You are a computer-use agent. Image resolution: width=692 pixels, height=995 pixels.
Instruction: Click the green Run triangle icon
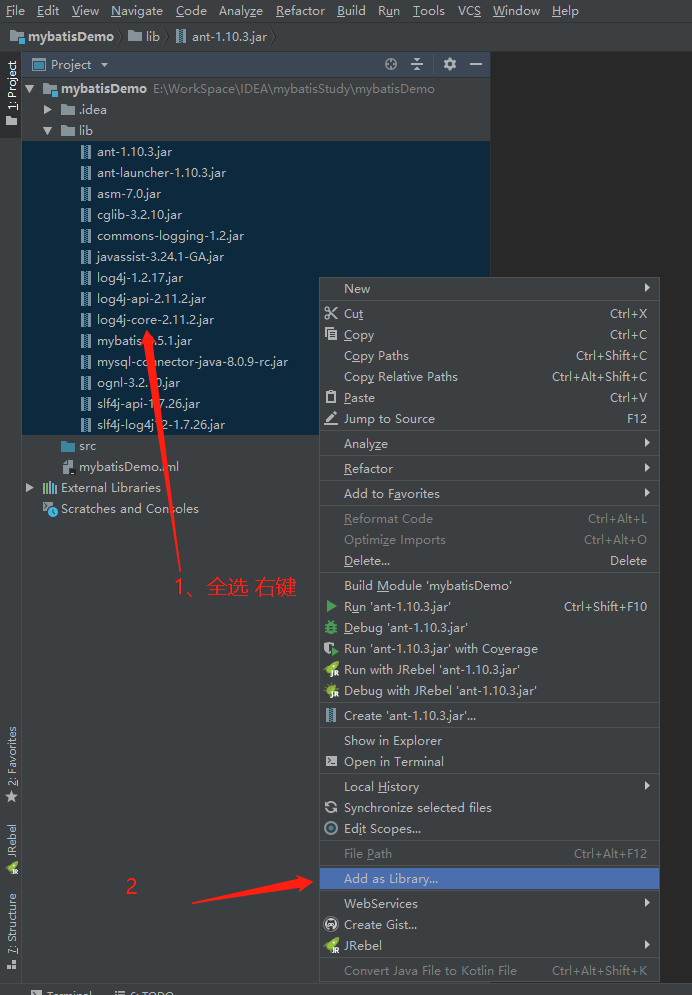[331, 607]
